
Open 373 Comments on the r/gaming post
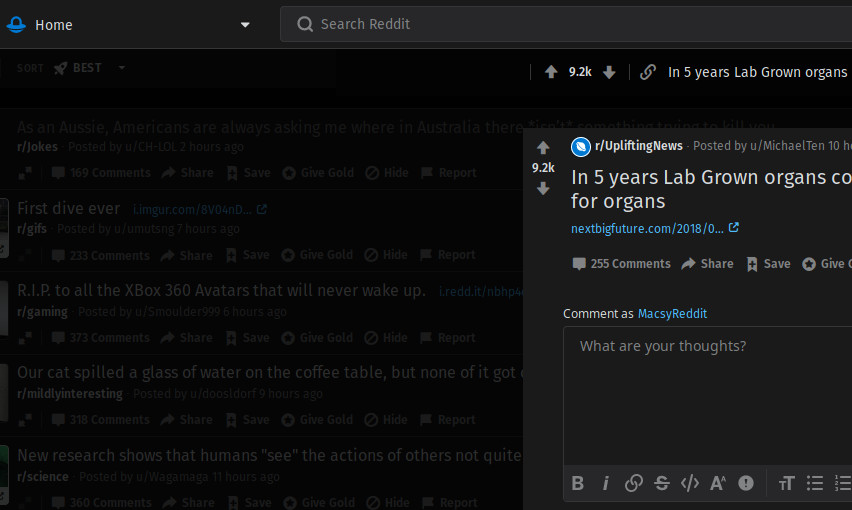coord(101,338)
